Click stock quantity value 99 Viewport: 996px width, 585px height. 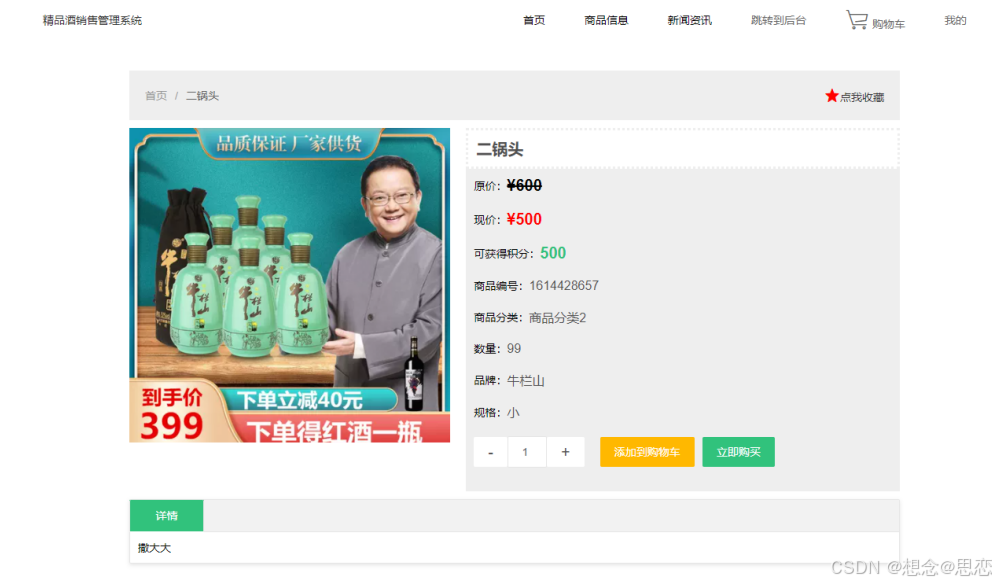pyautogui.click(x=514, y=349)
